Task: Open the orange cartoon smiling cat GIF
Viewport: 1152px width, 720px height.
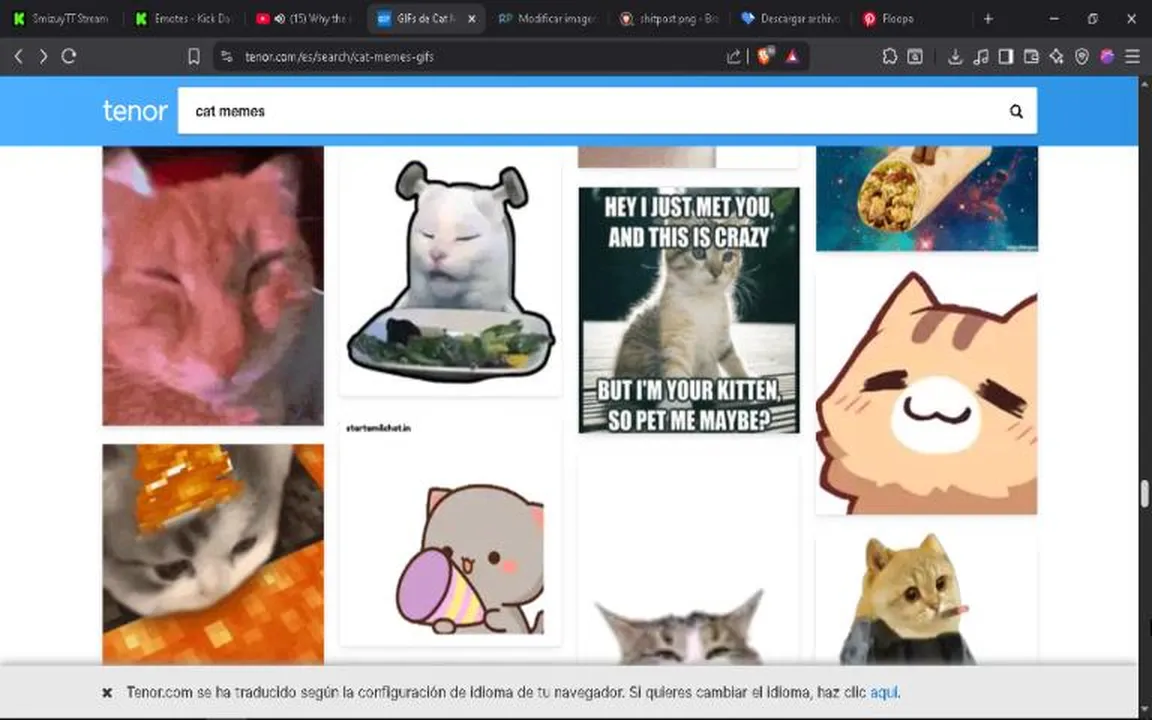Action: [927, 392]
